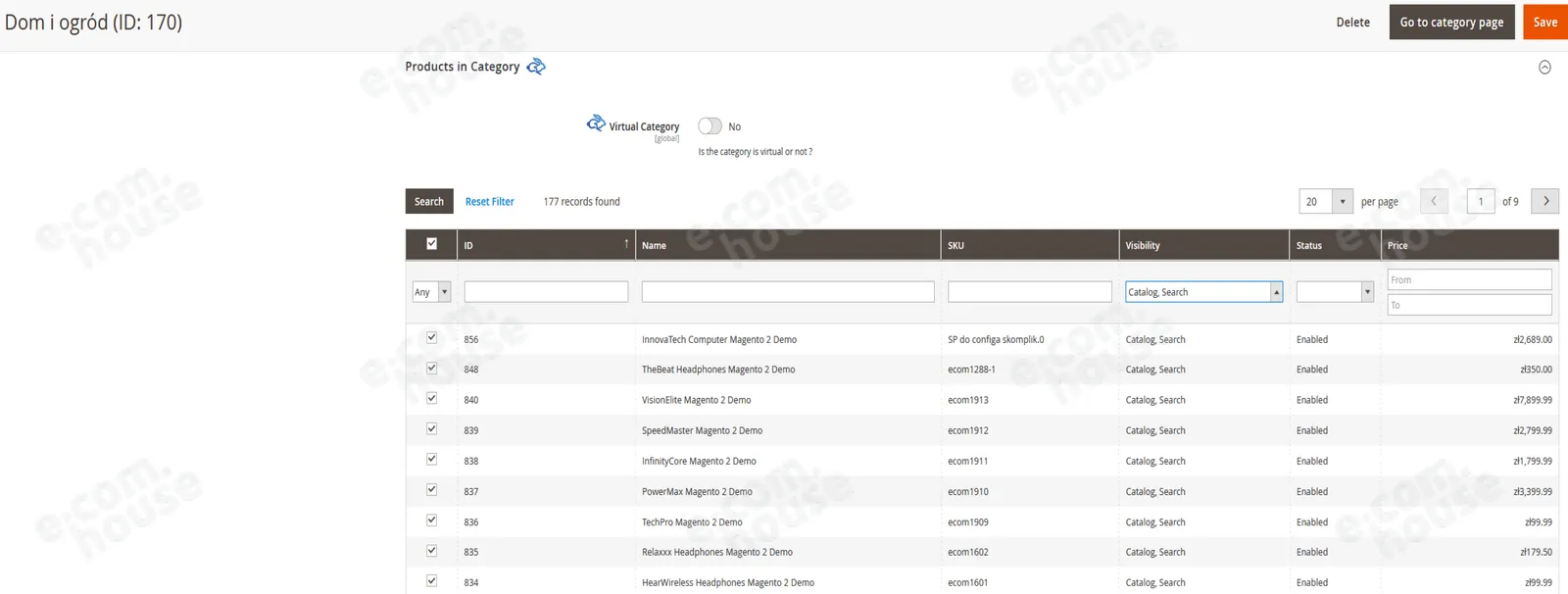Click the InnovaTech Computer Magento 2 Demo row

(982, 339)
